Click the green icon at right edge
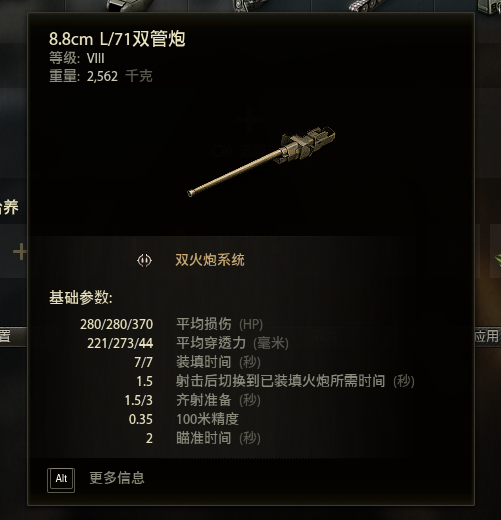This screenshot has width=501, height=520. pyautogui.click(x=497, y=260)
